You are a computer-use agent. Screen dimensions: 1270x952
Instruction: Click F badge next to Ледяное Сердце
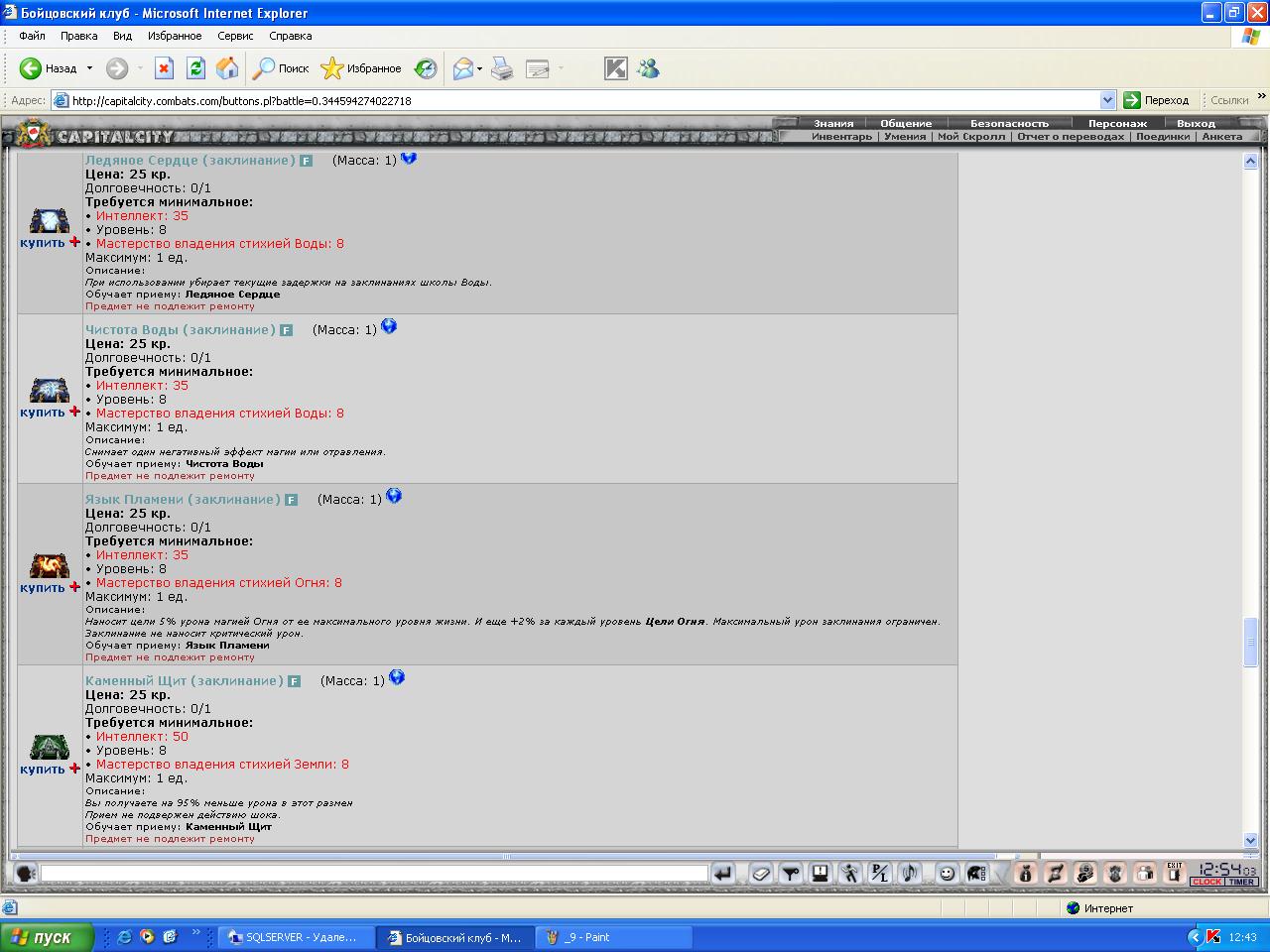click(307, 161)
